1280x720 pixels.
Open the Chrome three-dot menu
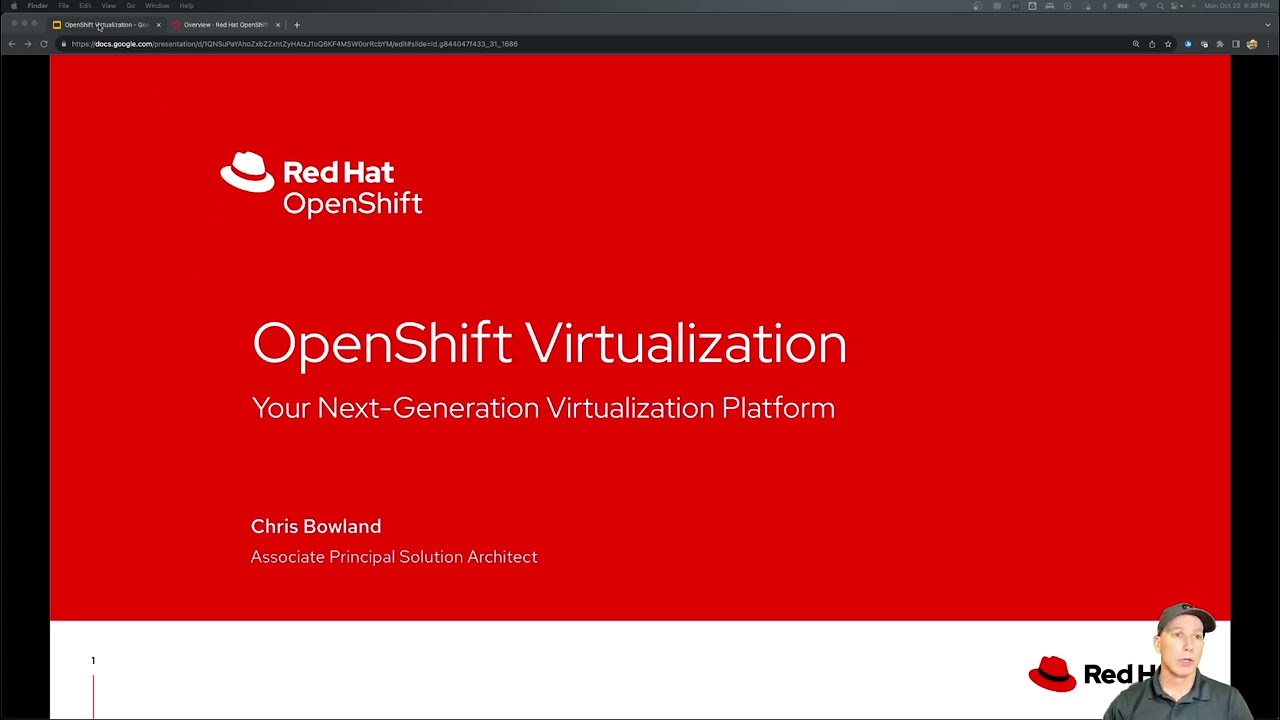point(1268,44)
